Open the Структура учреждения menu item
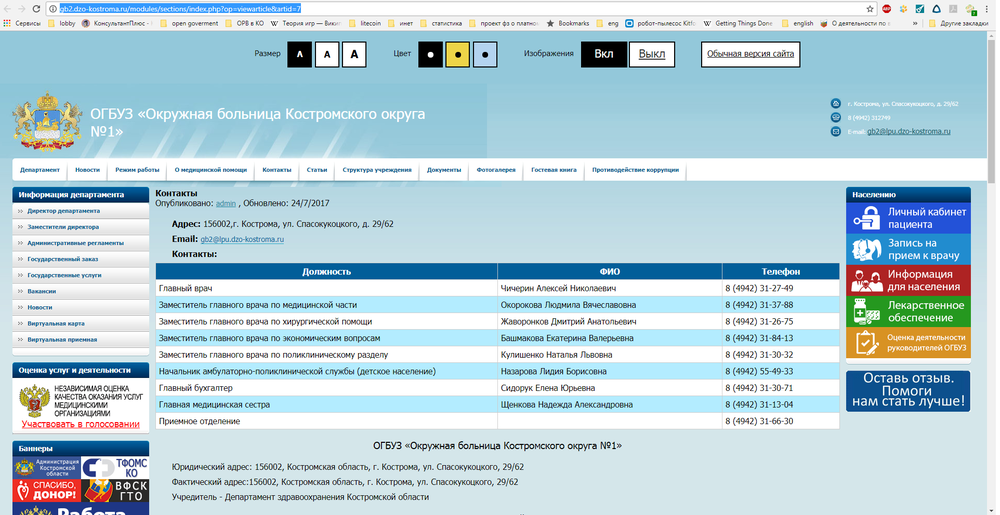Screen dimensions: 1000x515 click(377, 170)
